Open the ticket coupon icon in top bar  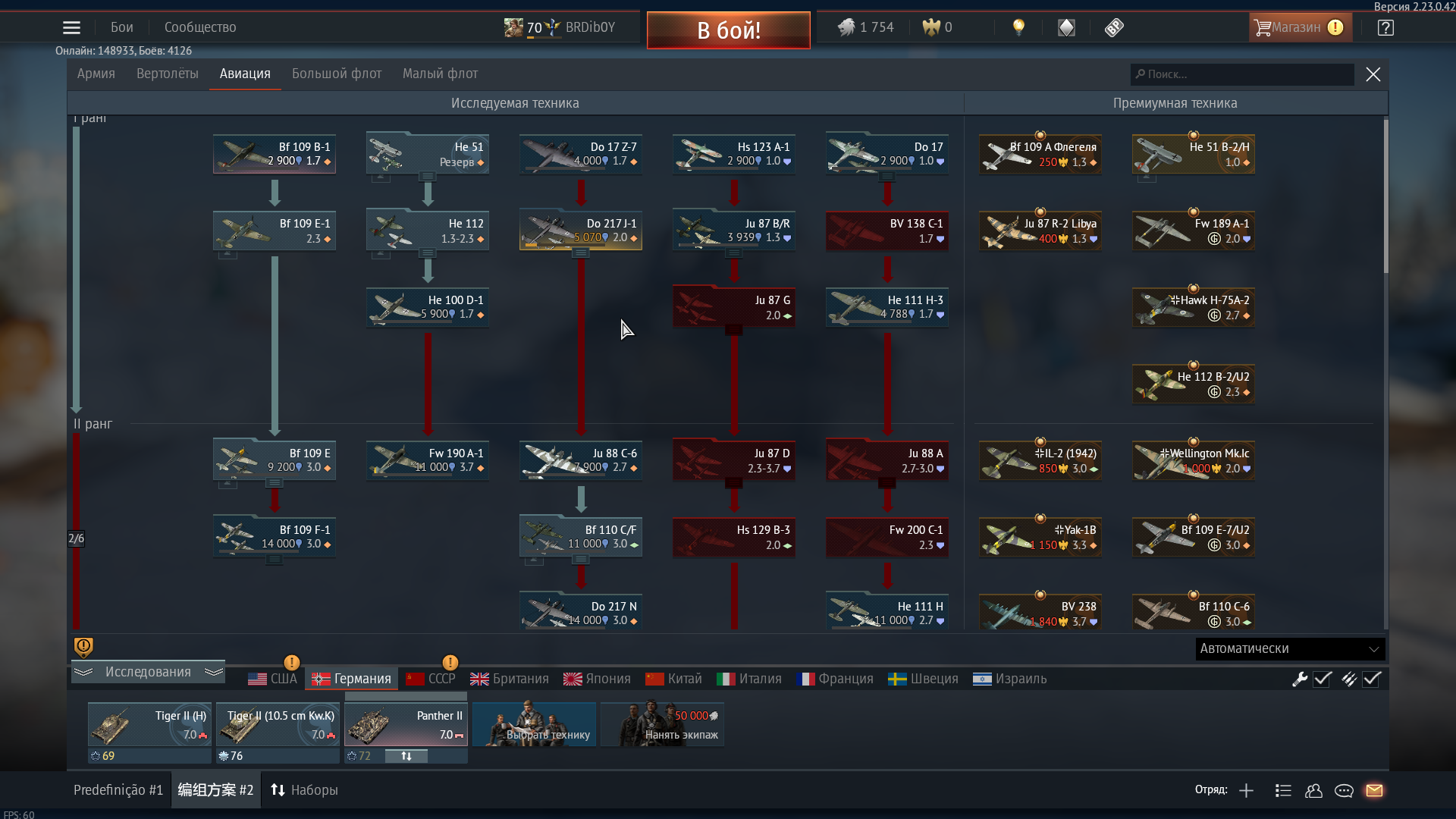click(1114, 28)
